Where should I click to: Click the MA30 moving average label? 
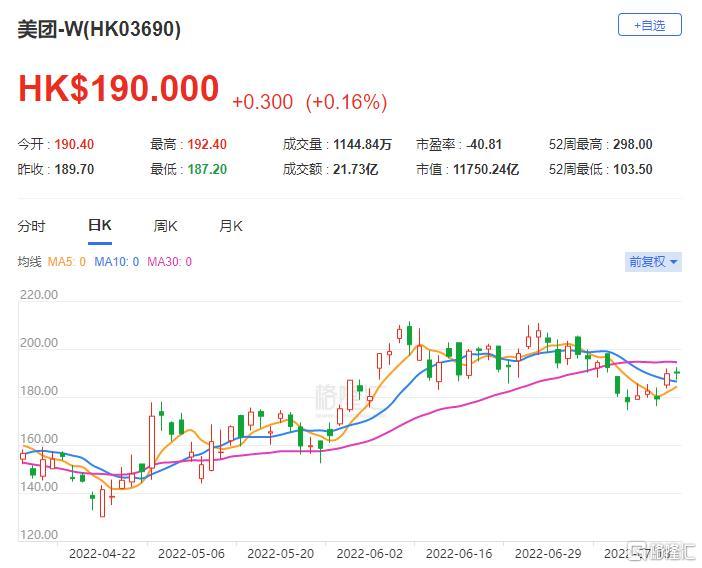pos(170,262)
